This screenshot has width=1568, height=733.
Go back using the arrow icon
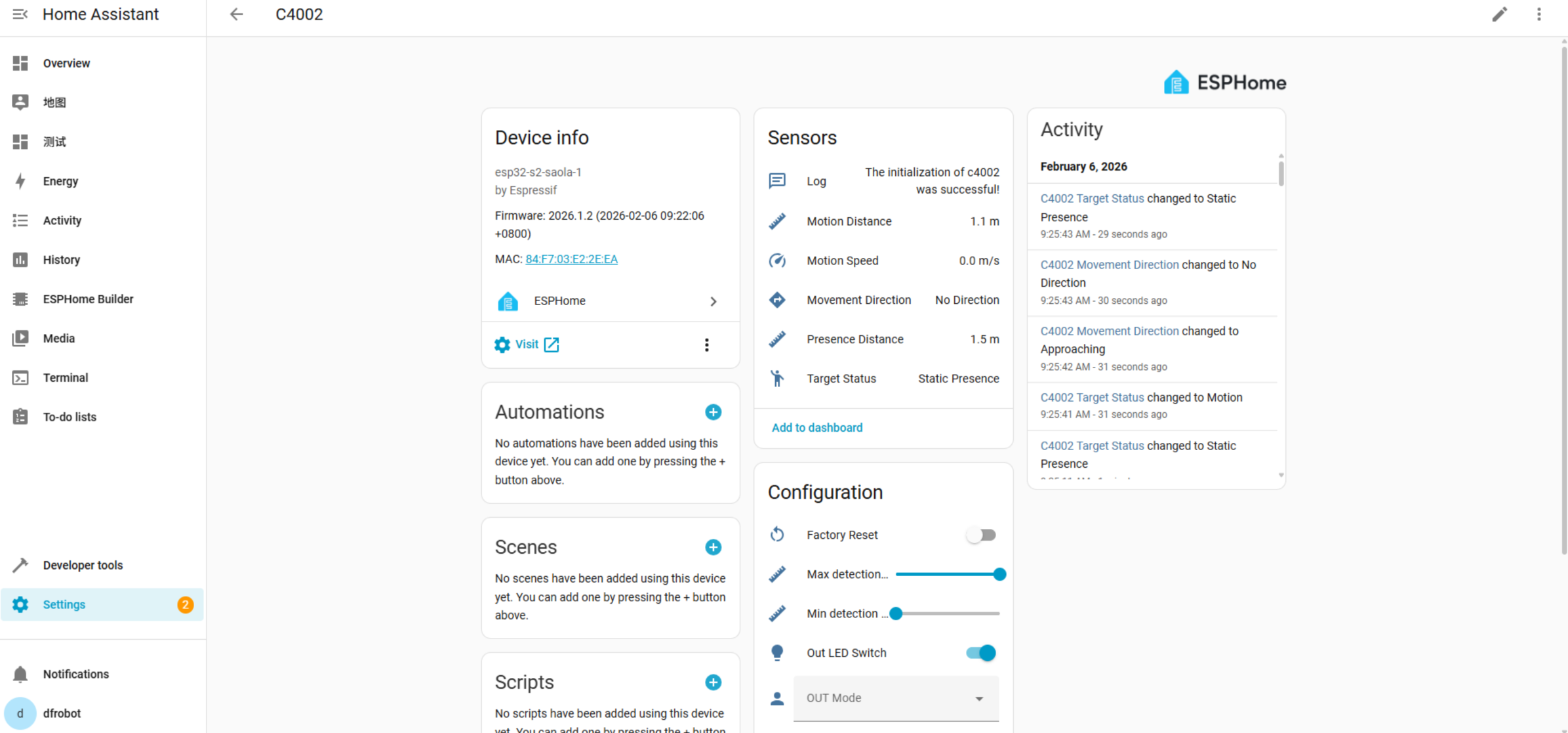236,14
